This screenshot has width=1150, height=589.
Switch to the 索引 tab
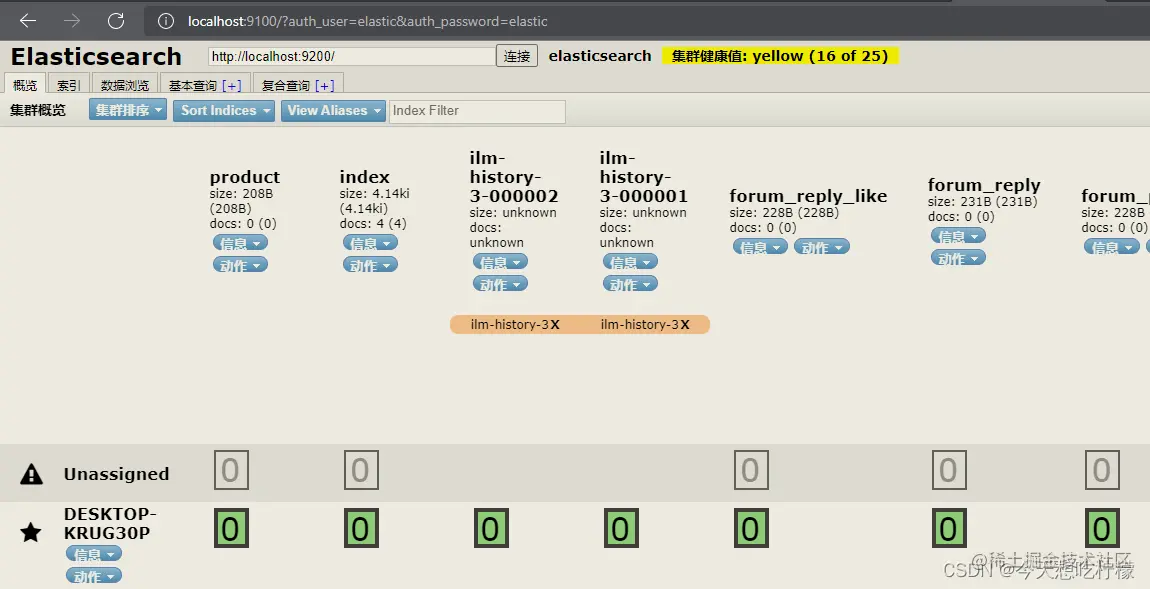click(69, 85)
